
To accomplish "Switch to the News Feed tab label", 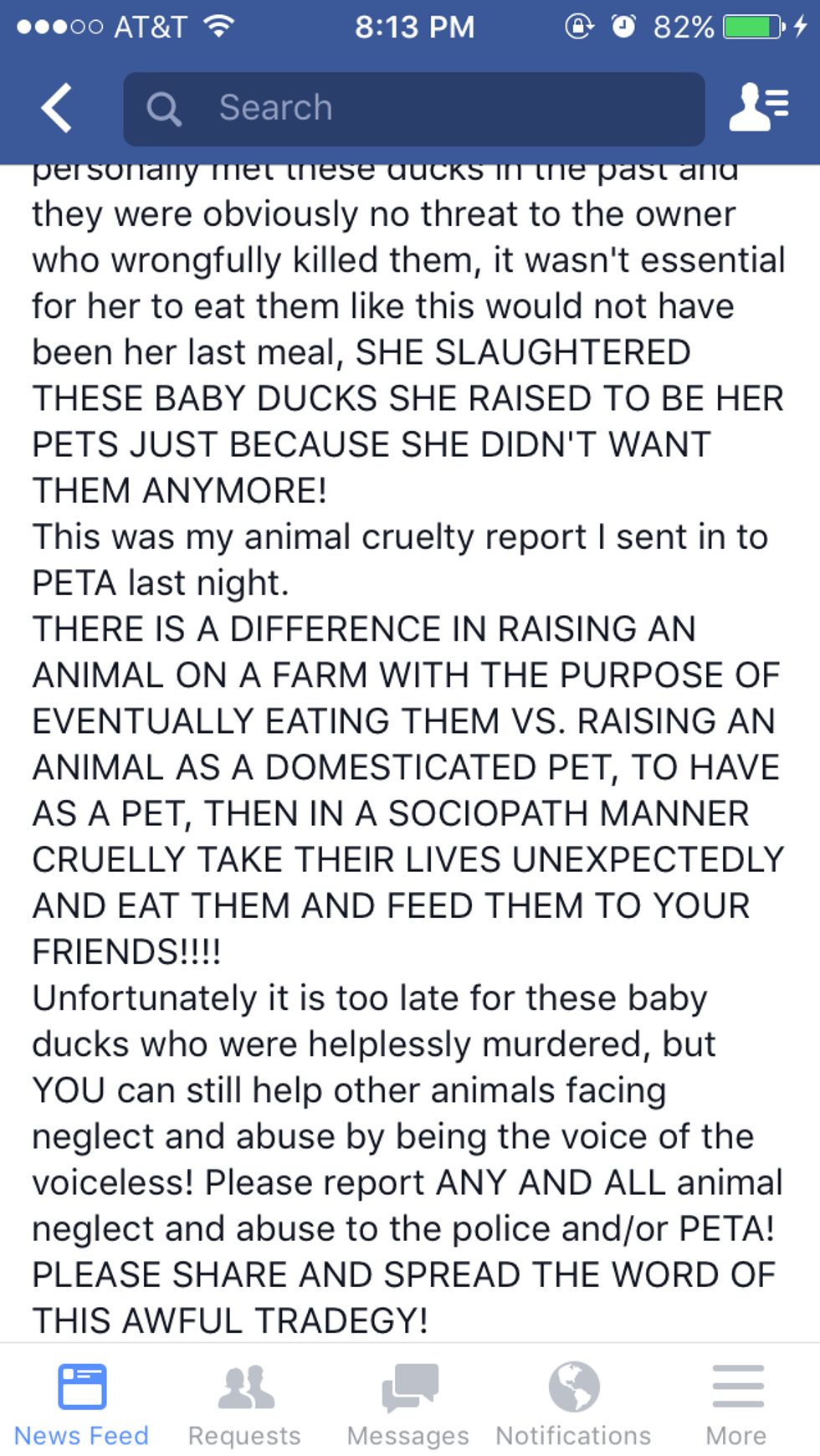I will pyautogui.click(x=82, y=1436).
